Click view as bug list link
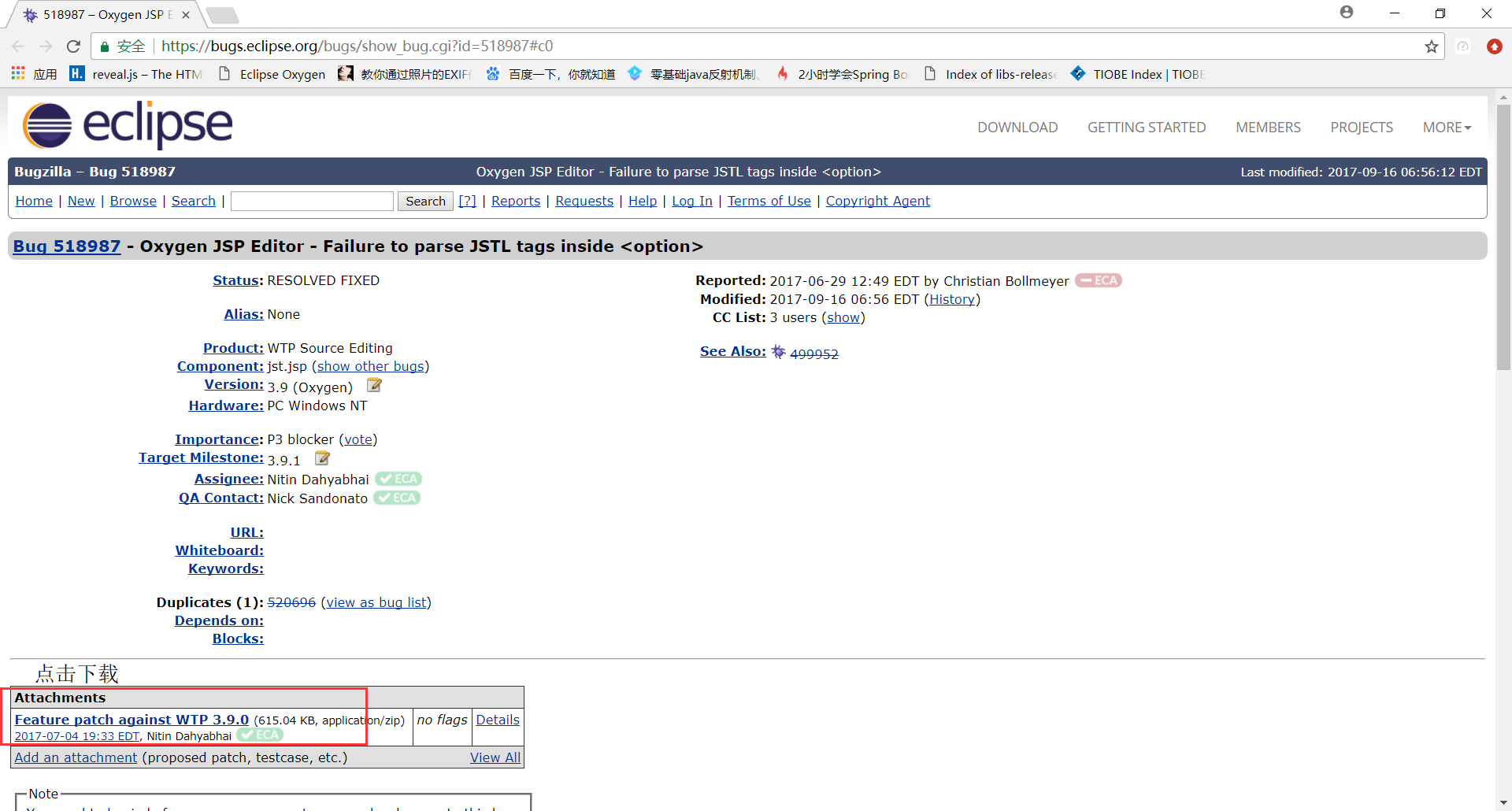 (x=376, y=602)
